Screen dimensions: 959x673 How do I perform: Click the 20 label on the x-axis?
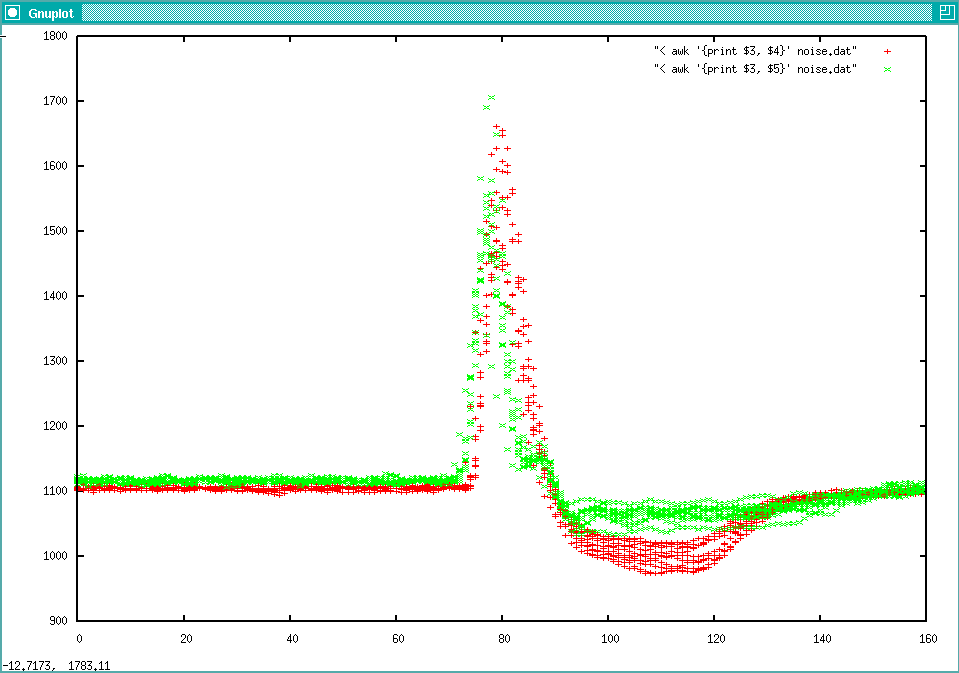186,639
